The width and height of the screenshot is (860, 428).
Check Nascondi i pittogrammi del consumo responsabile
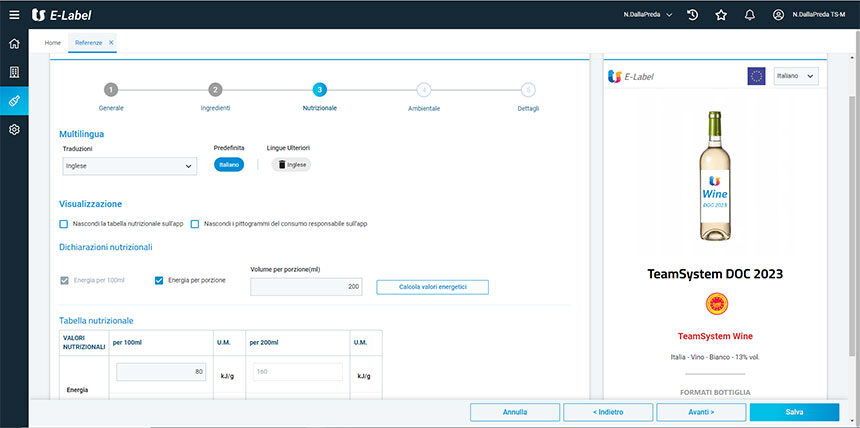[195, 224]
